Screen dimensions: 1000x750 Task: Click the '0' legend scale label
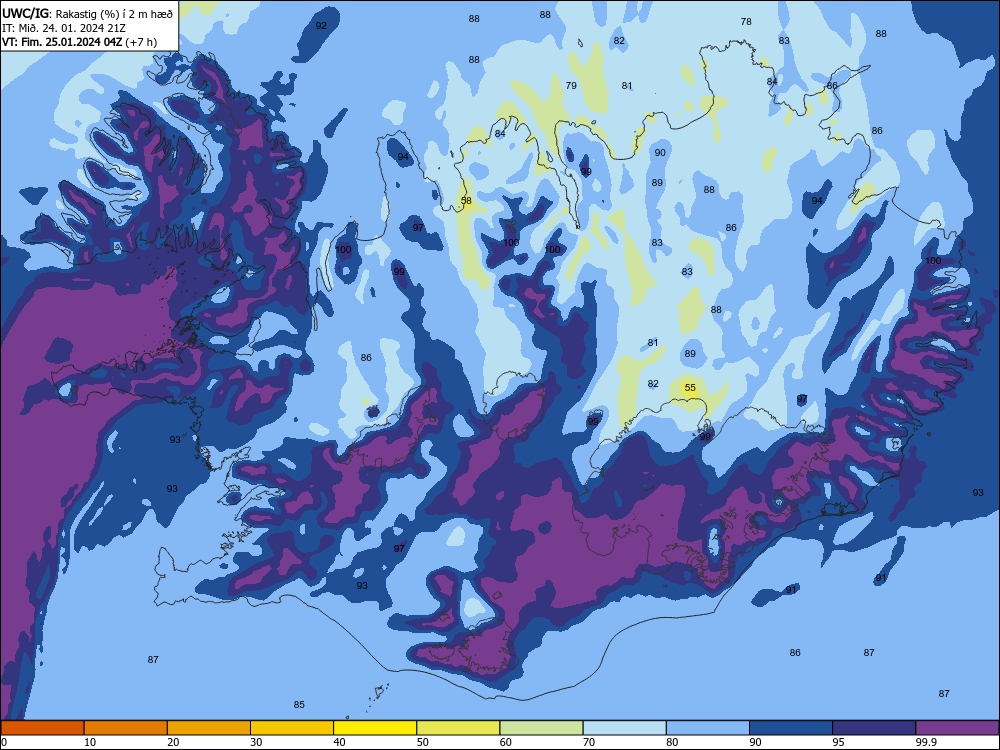coord(4,742)
